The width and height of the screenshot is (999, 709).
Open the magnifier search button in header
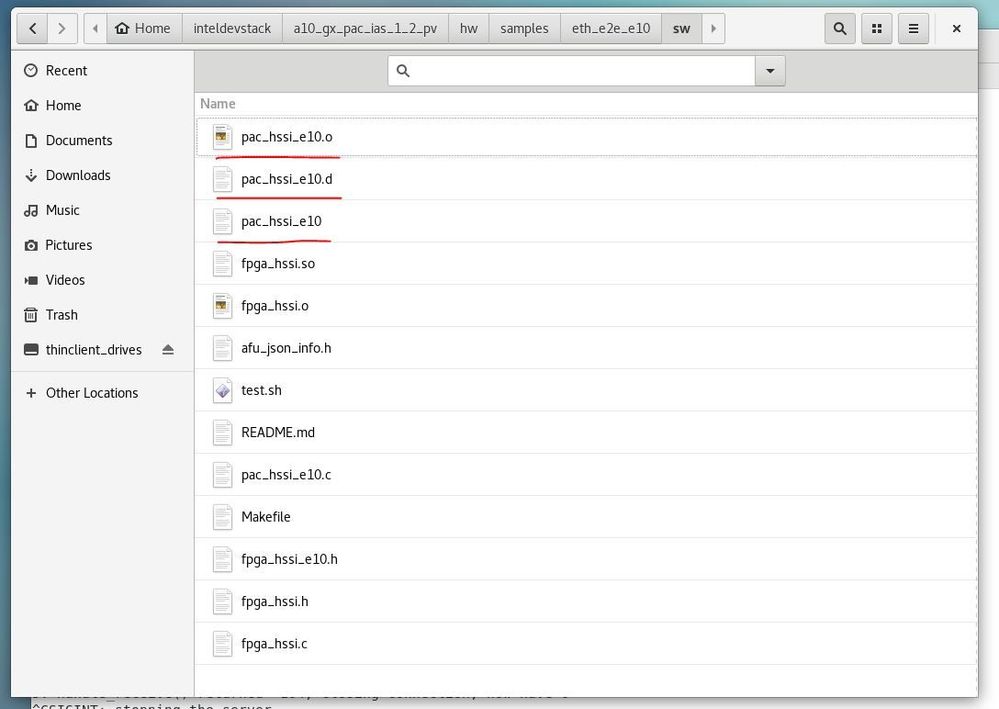[840, 29]
